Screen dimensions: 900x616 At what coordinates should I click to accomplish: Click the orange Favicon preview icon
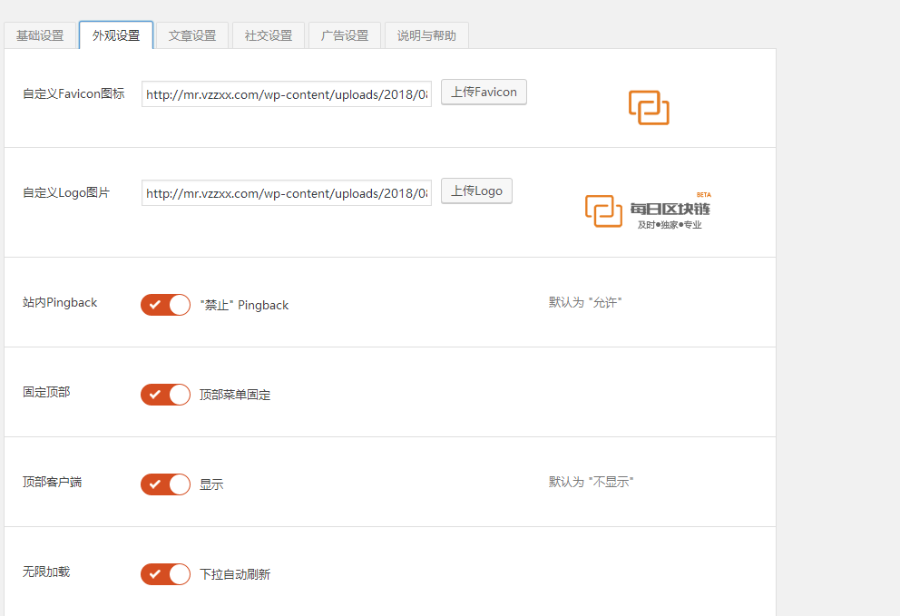(x=648, y=107)
